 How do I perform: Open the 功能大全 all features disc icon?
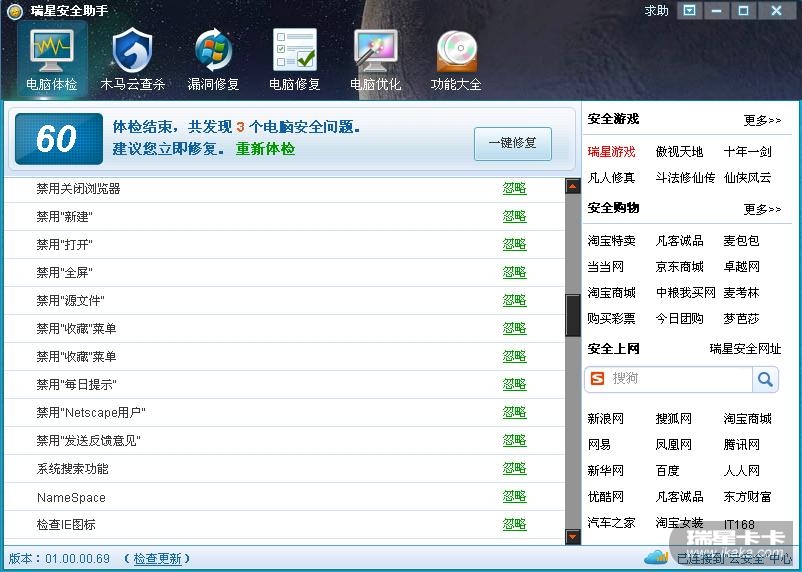[457, 50]
